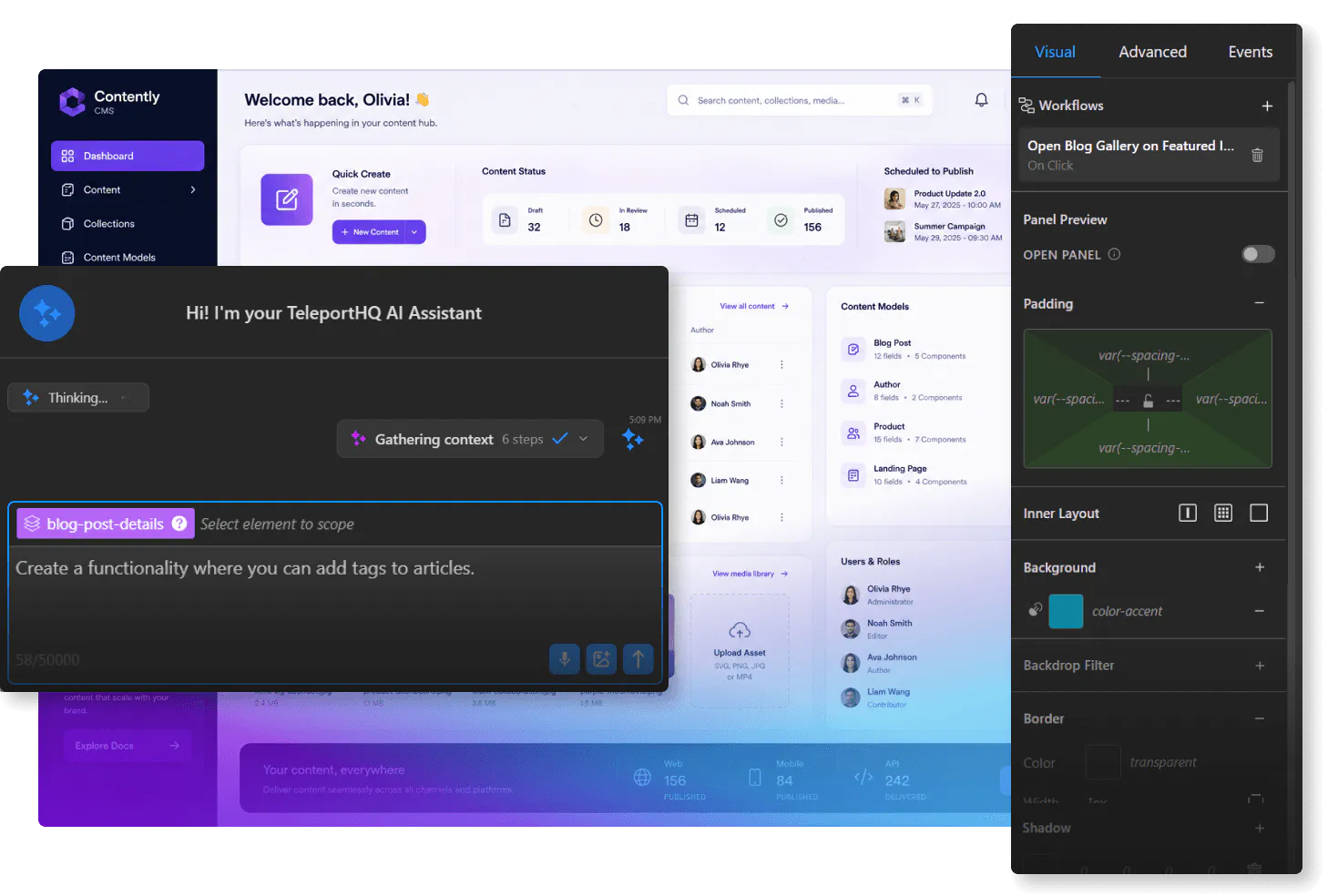1328x896 pixels.
Task: Click the New Content button
Action: (369, 232)
